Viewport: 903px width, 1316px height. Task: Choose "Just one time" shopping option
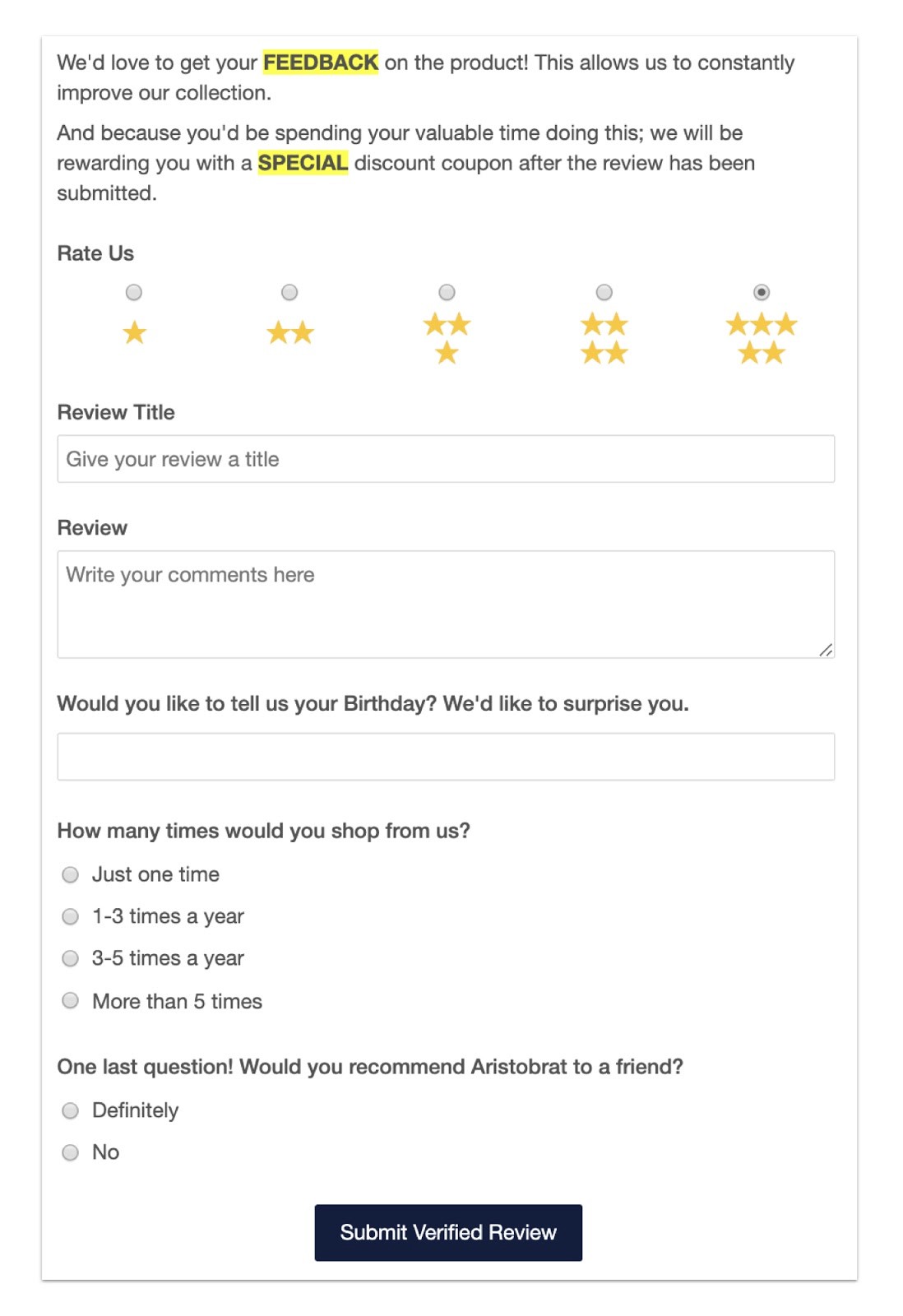71,874
